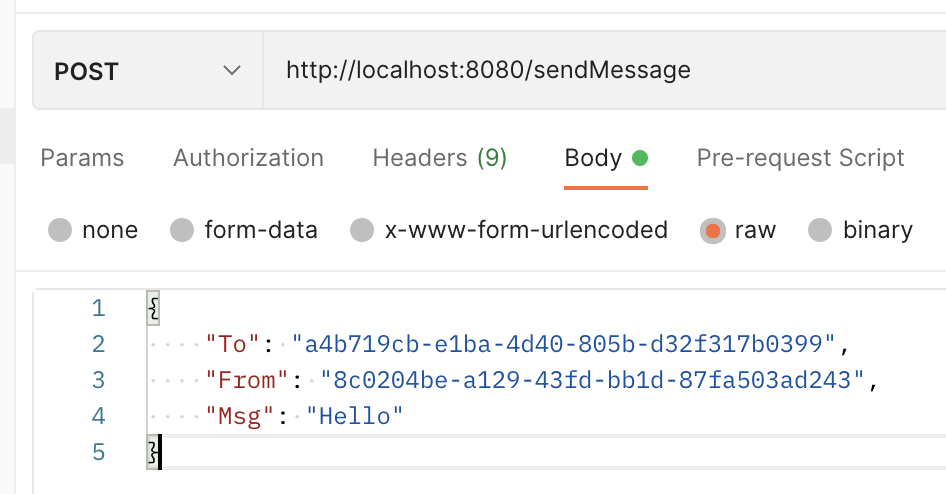Go to the Headers (9) tab
Viewport: 946px width, 494px height.
click(440, 158)
